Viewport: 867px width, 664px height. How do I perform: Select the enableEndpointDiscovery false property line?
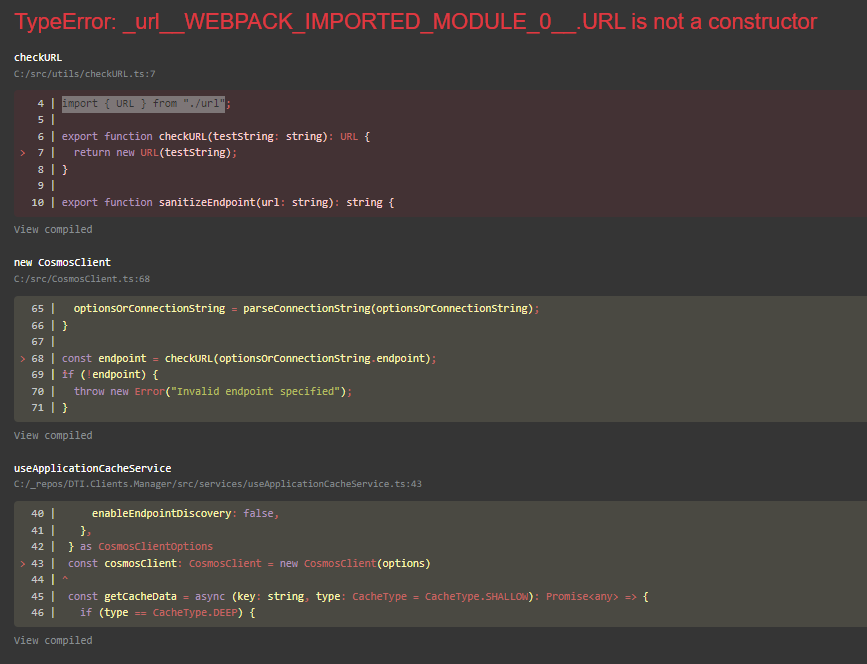coord(183,513)
